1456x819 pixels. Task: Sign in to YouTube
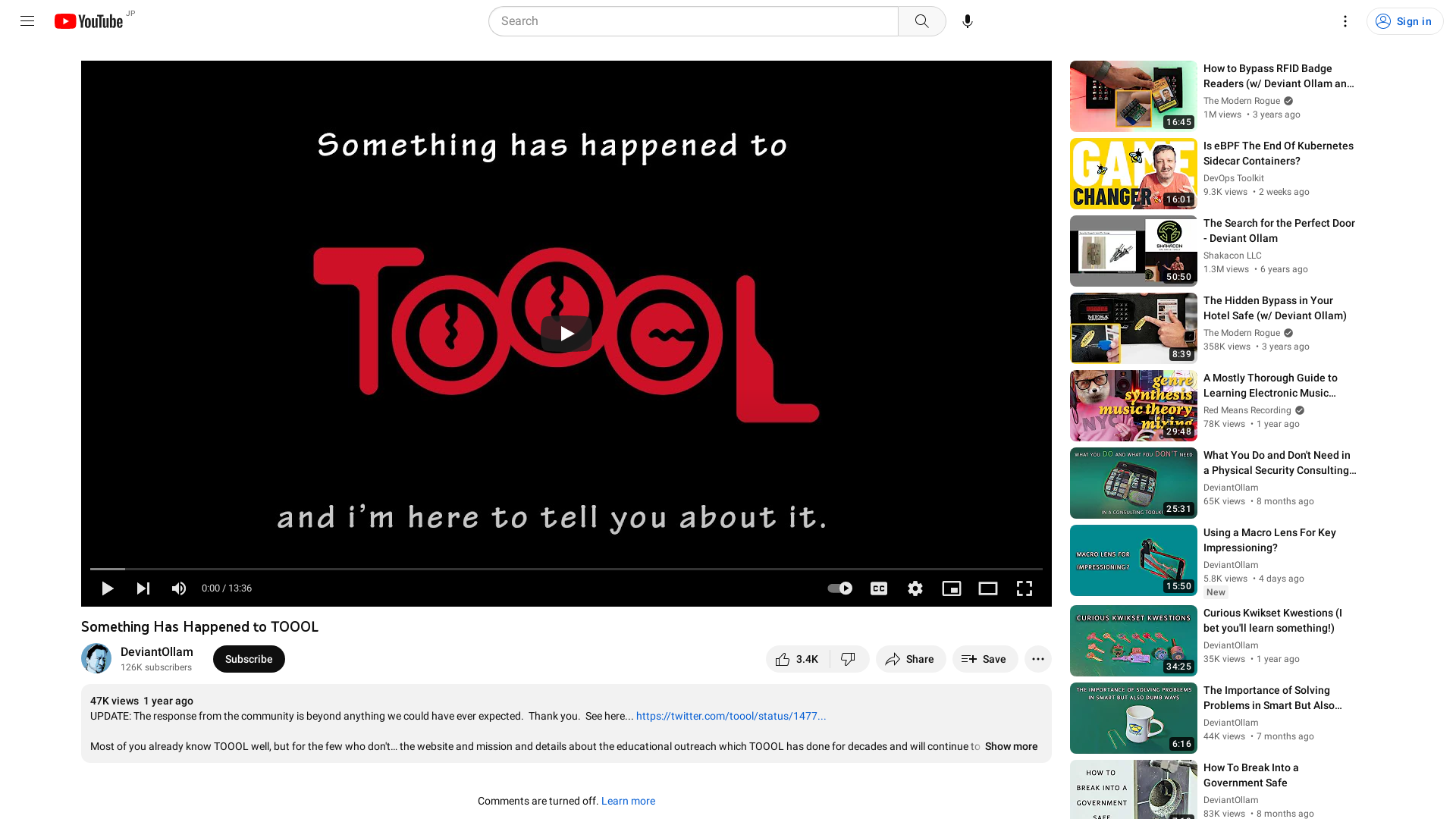click(1404, 21)
